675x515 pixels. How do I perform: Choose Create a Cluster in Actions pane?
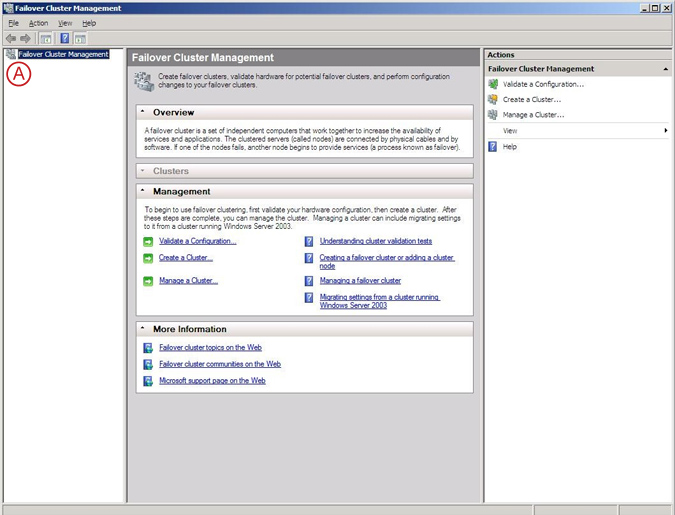(532, 99)
